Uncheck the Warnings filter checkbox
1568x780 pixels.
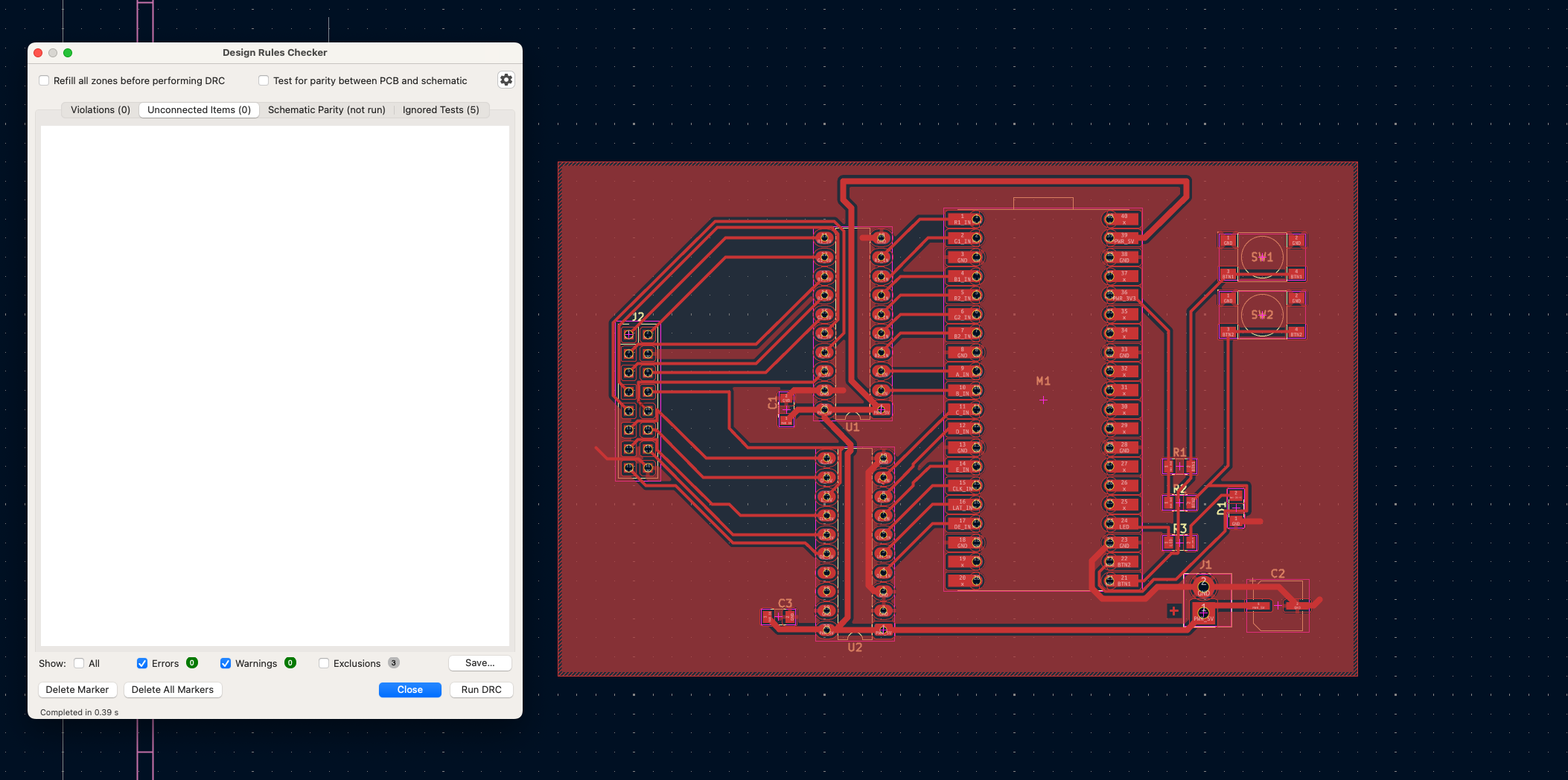[226, 663]
